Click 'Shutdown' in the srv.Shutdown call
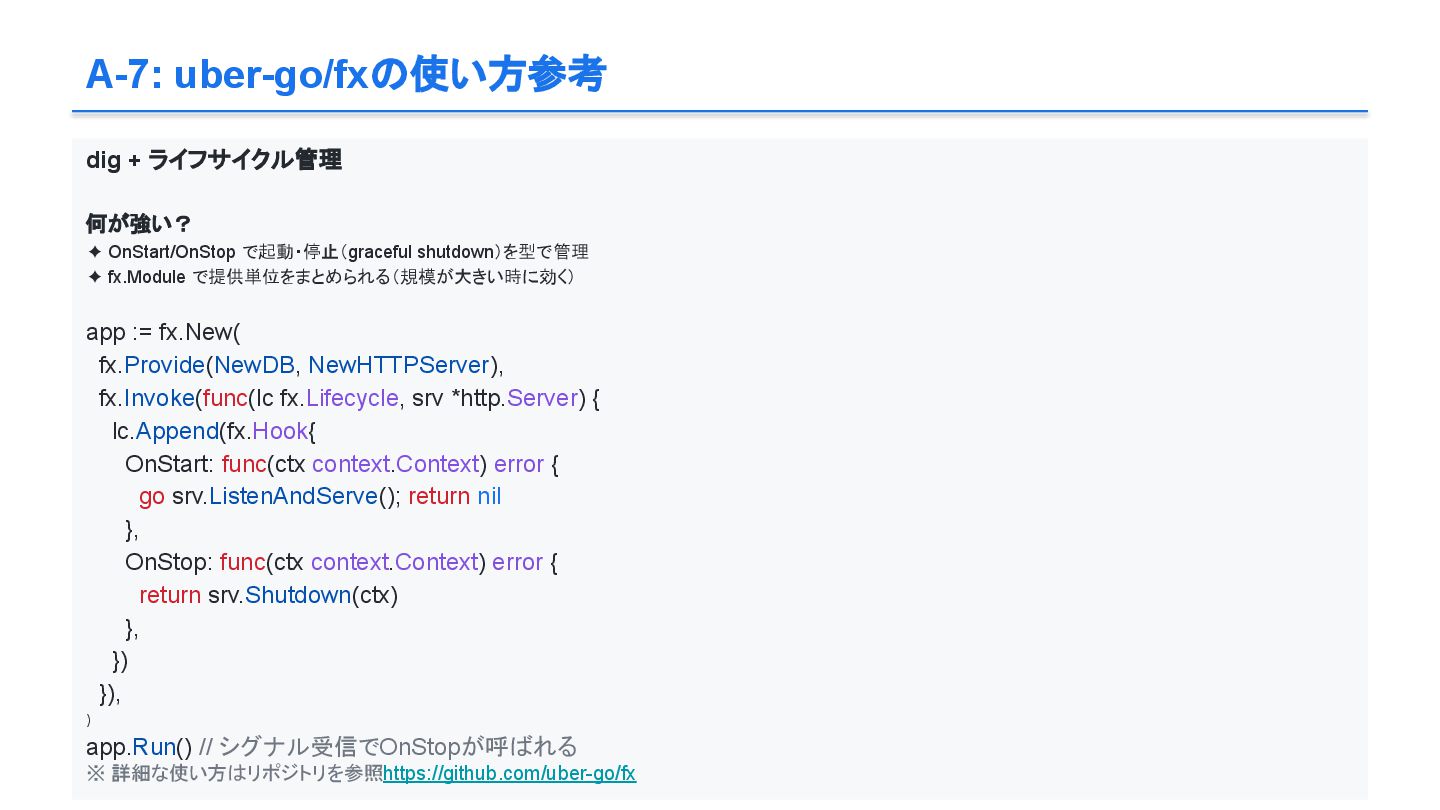The height and width of the screenshot is (810, 1440). click(298, 595)
